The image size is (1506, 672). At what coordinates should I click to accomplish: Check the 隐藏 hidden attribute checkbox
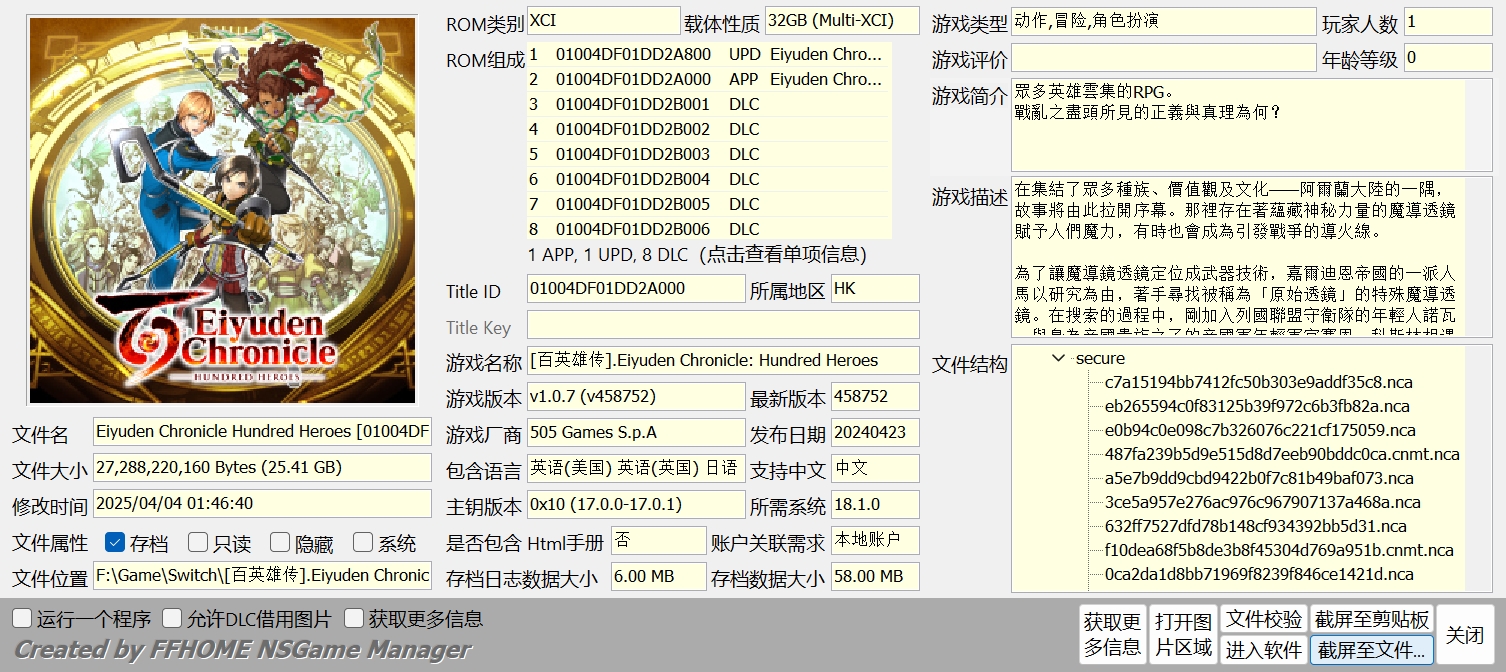(280, 543)
